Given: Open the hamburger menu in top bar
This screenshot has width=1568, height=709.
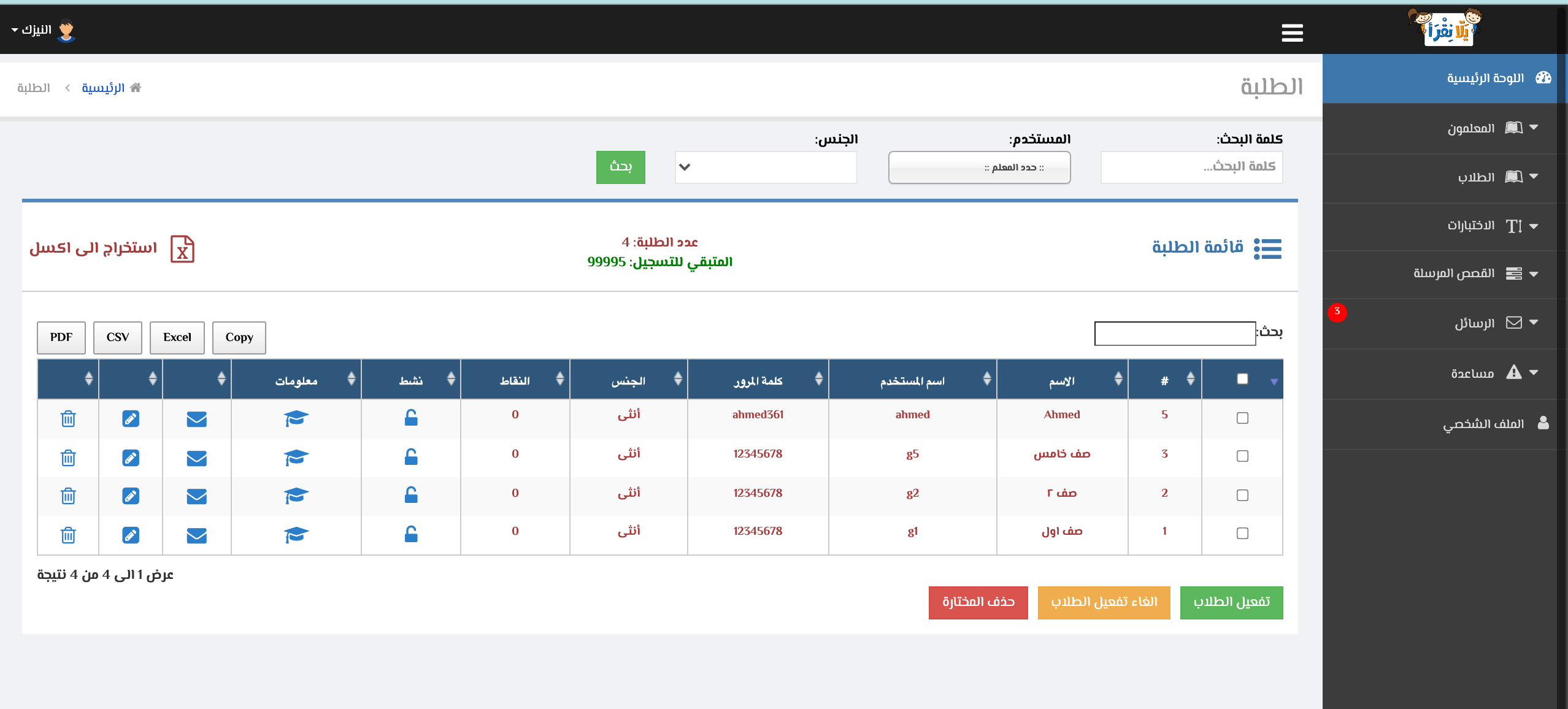Looking at the screenshot, I should pyautogui.click(x=1292, y=33).
